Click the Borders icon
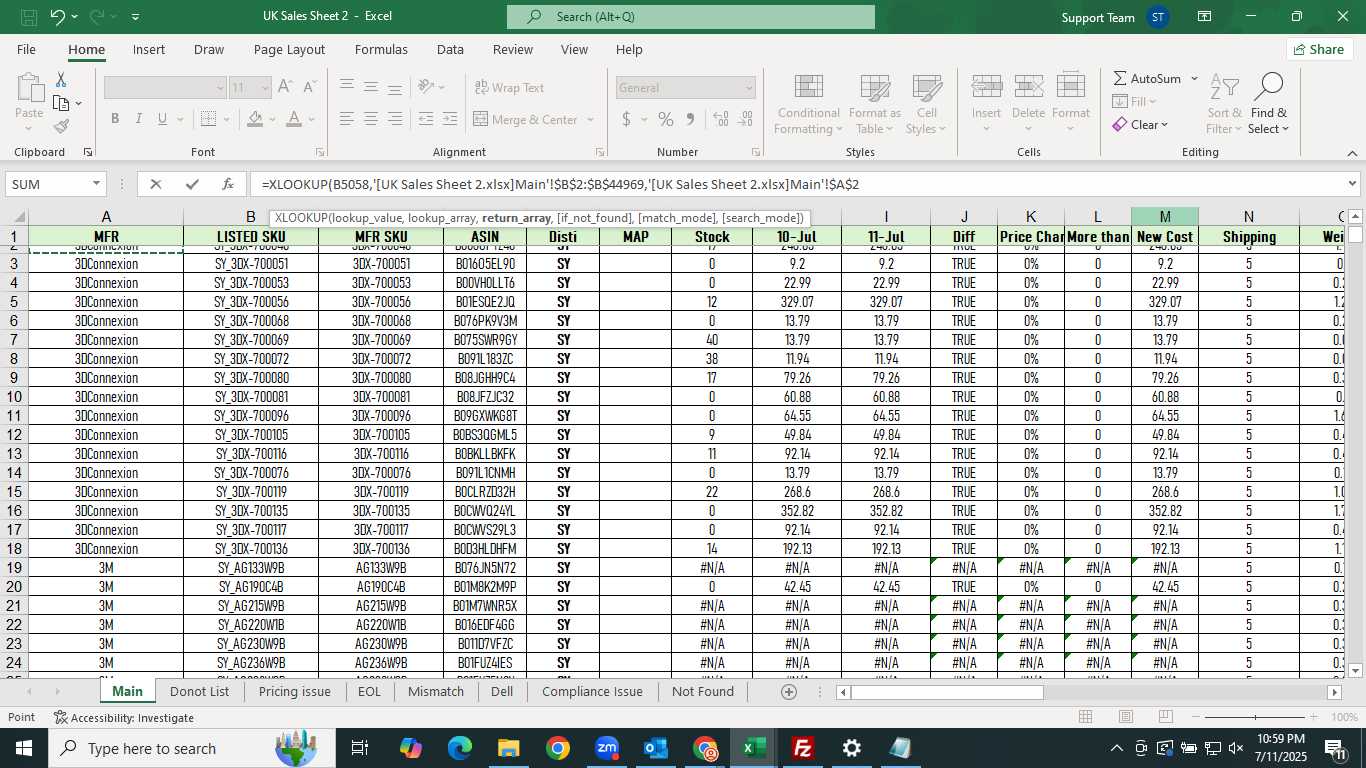This screenshot has width=1366, height=768. pyautogui.click(x=207, y=119)
